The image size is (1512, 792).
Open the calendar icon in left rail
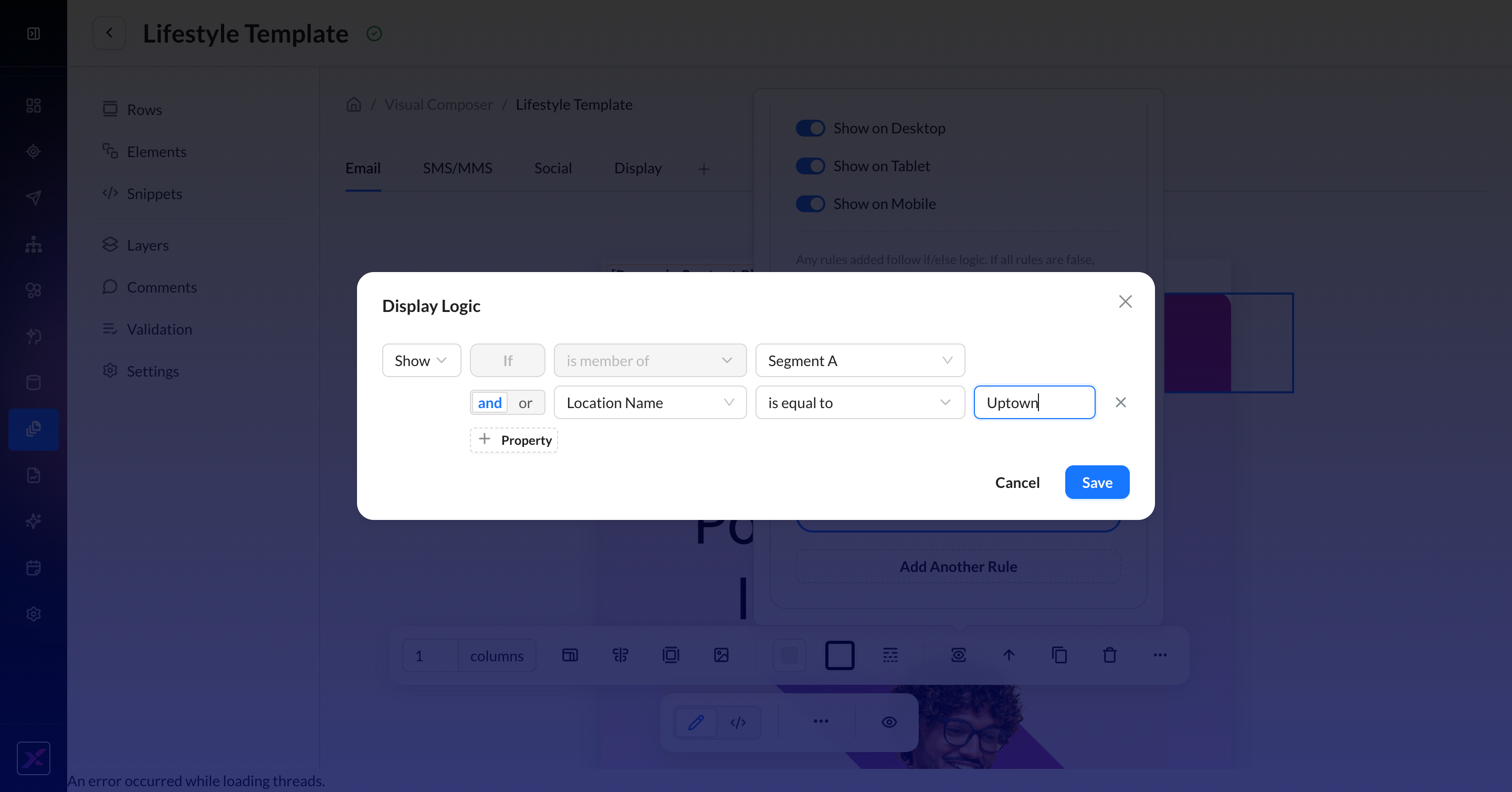coord(34,568)
